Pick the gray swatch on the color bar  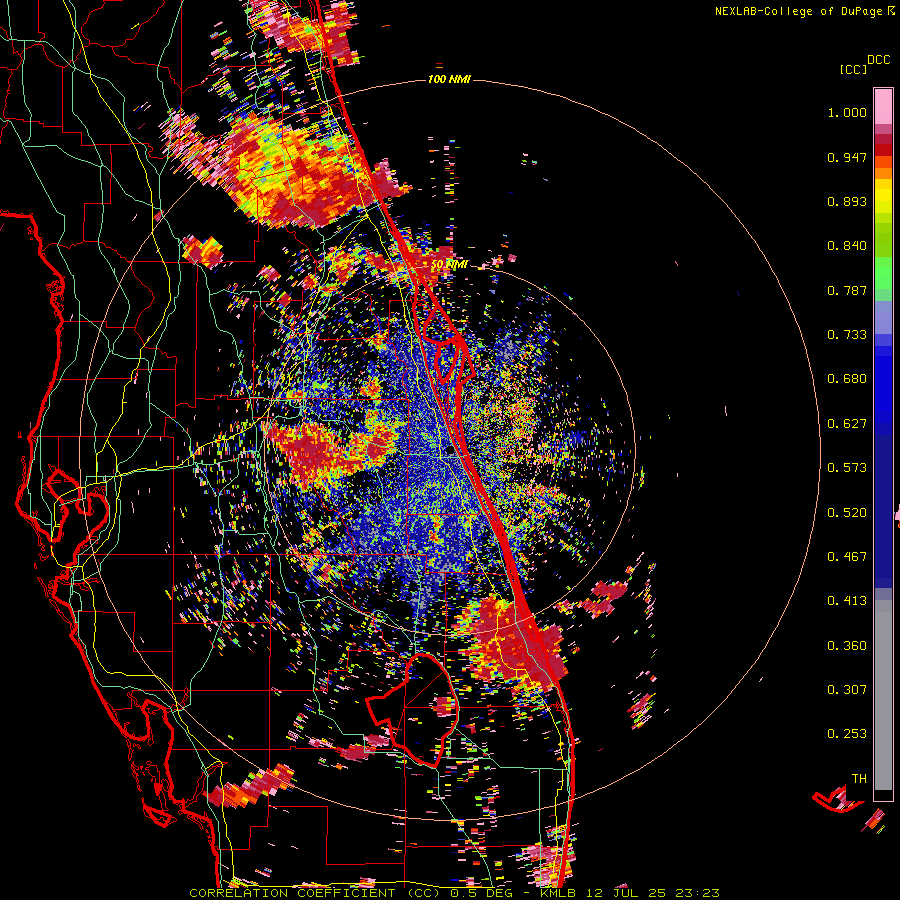coord(883,695)
